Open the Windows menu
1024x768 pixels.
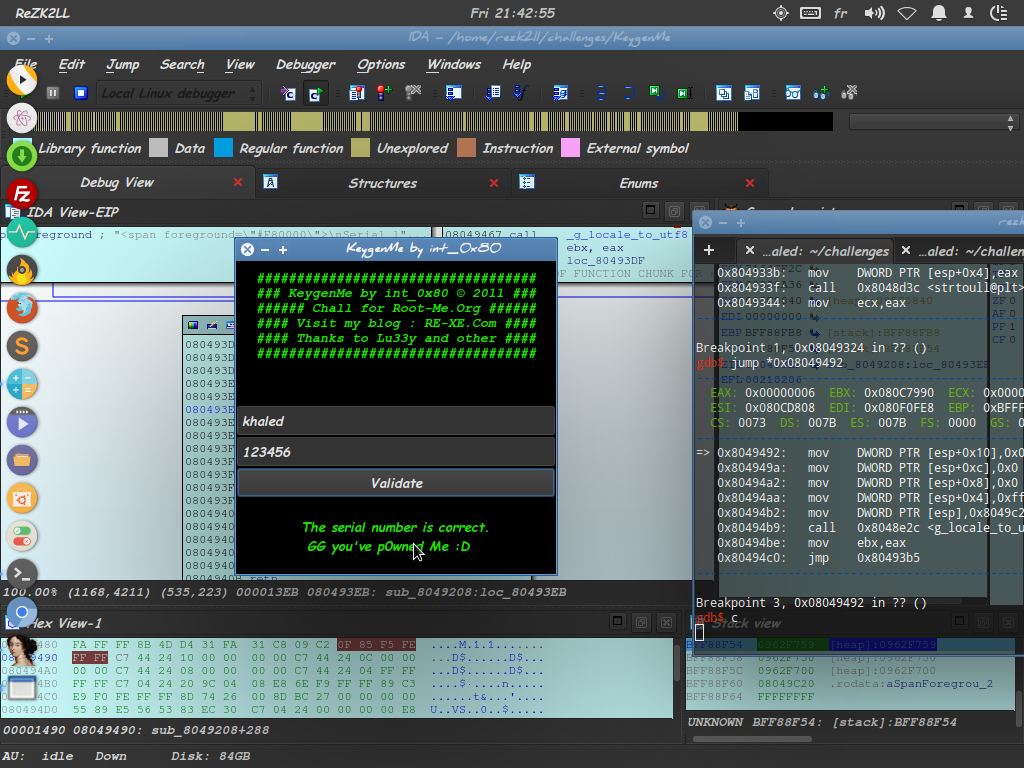[454, 65]
